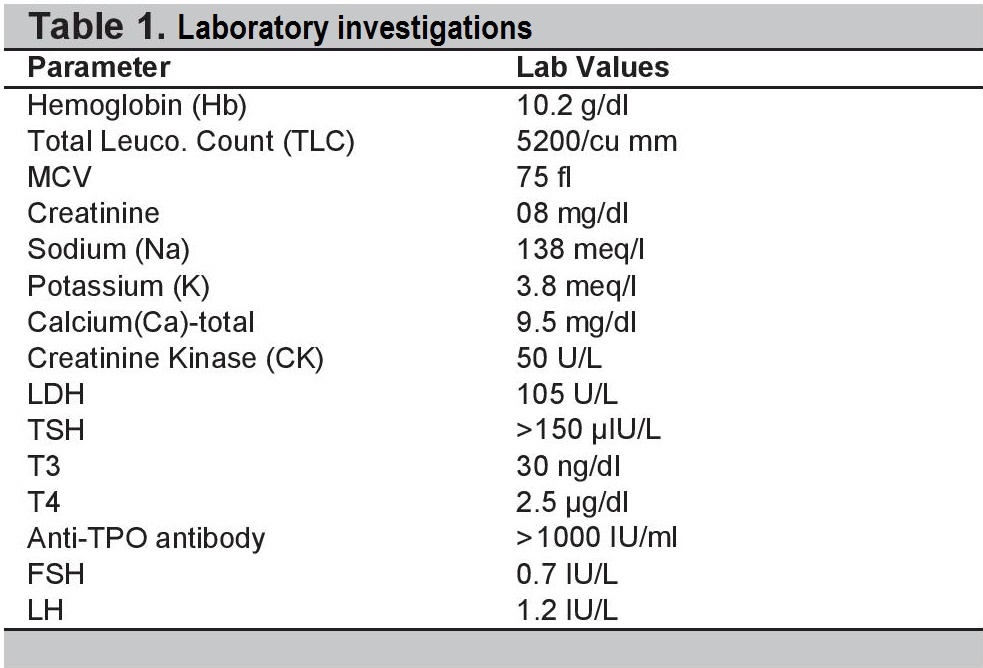Click the TSH >150 µIU/L value

point(589,430)
